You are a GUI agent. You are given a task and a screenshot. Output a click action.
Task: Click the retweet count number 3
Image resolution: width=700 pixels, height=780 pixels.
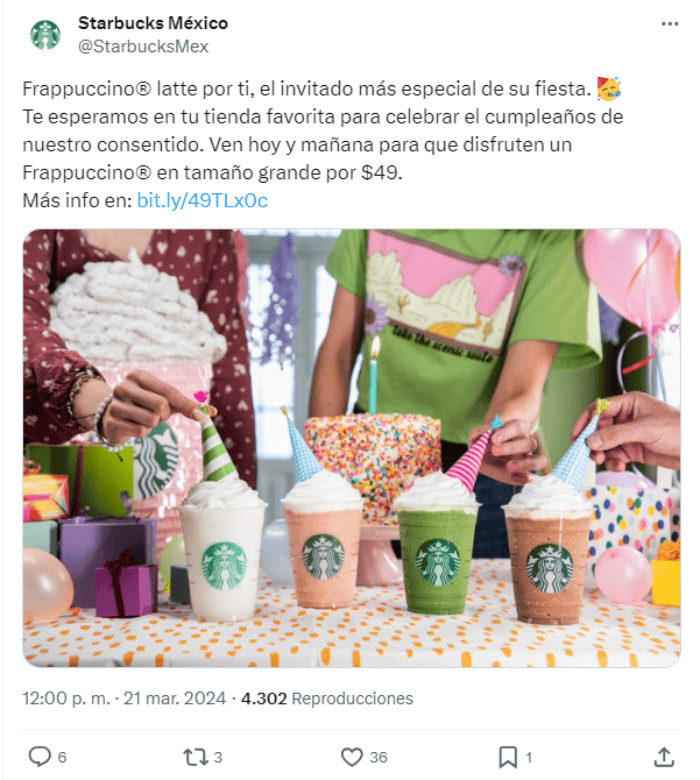[x=218, y=758]
